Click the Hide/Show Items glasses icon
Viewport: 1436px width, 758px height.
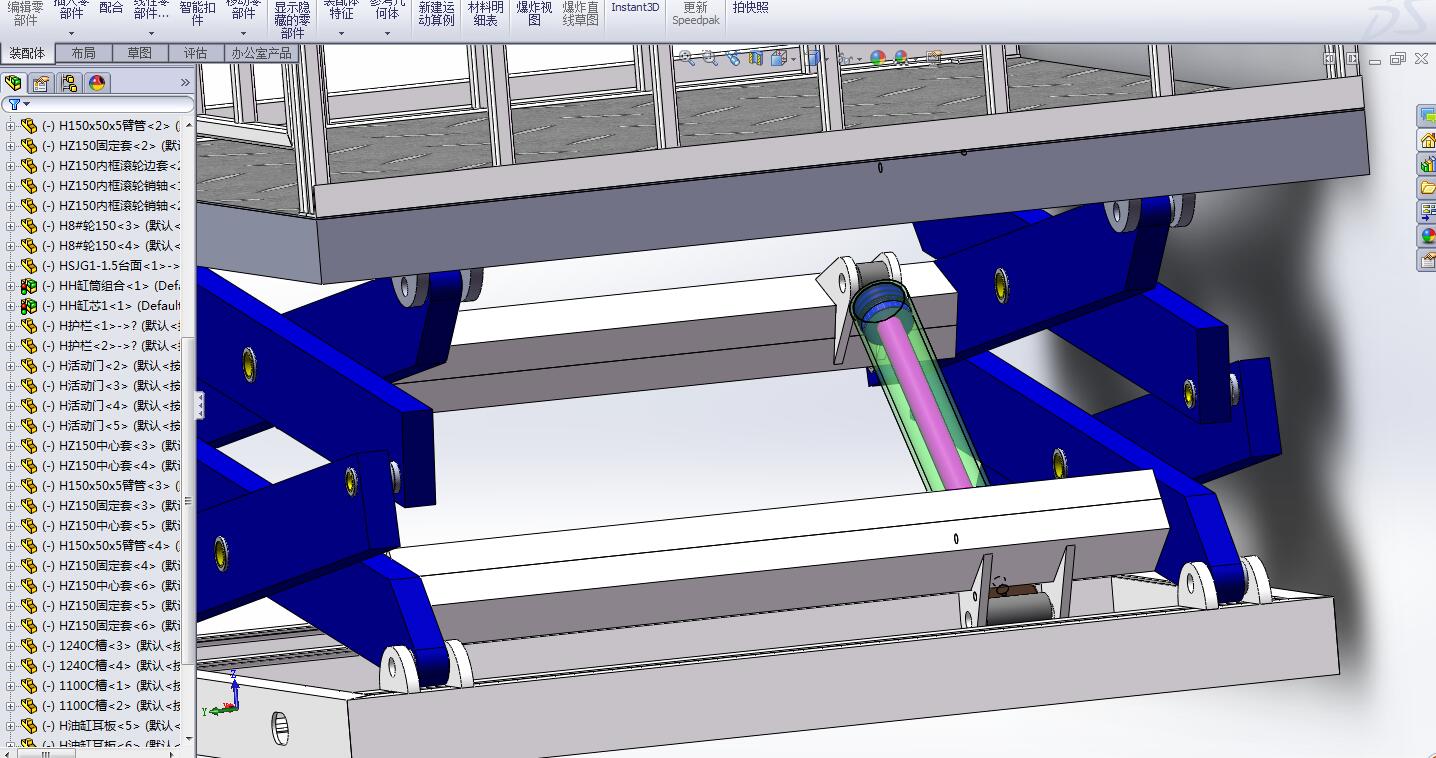click(846, 58)
